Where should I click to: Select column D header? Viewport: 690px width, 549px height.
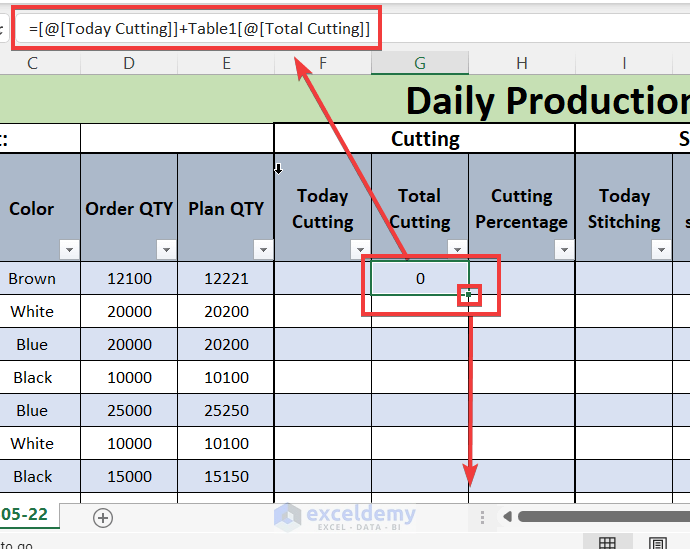coord(129,63)
